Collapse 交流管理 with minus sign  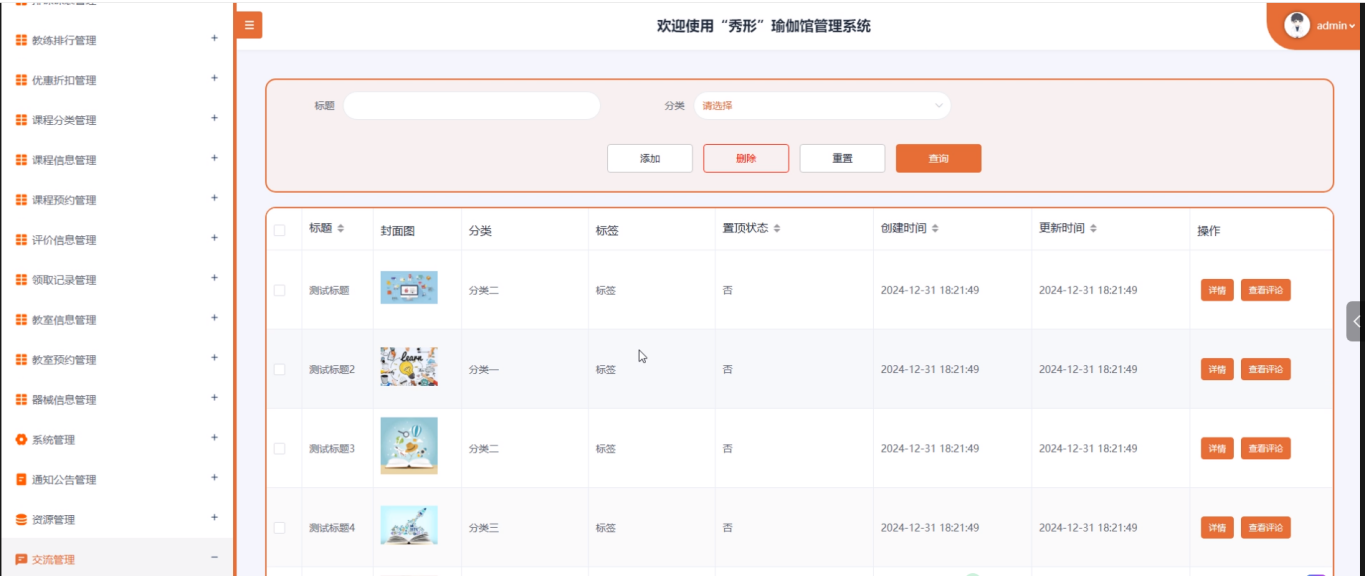pos(214,558)
